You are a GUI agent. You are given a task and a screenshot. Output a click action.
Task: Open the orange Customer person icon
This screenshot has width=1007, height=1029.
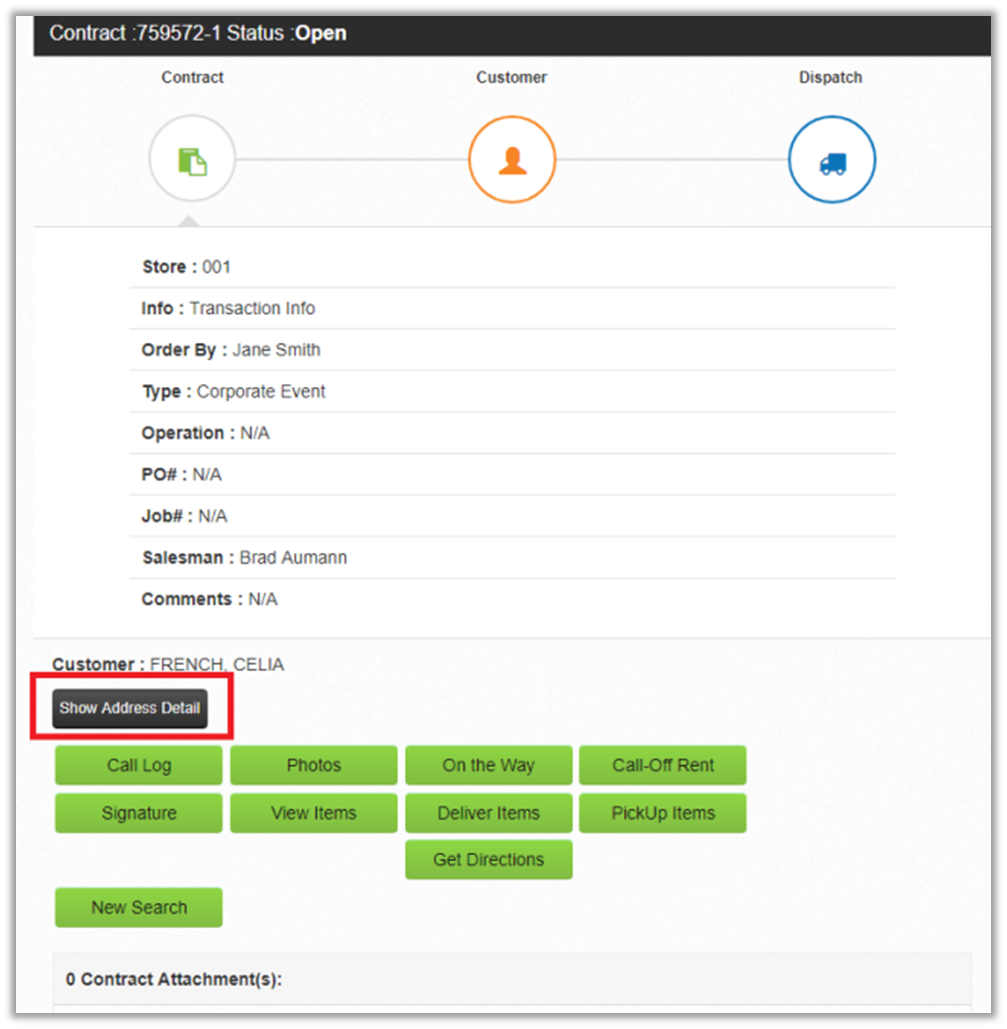[x=512, y=160]
